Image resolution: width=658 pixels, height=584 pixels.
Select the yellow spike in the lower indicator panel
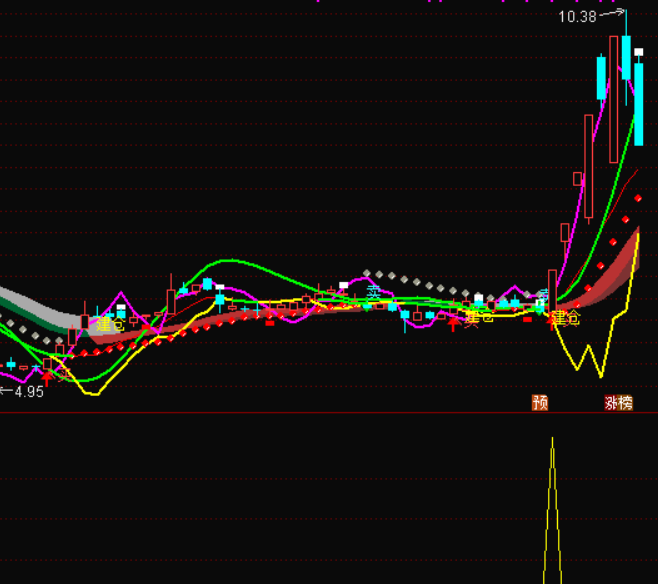coord(552,510)
